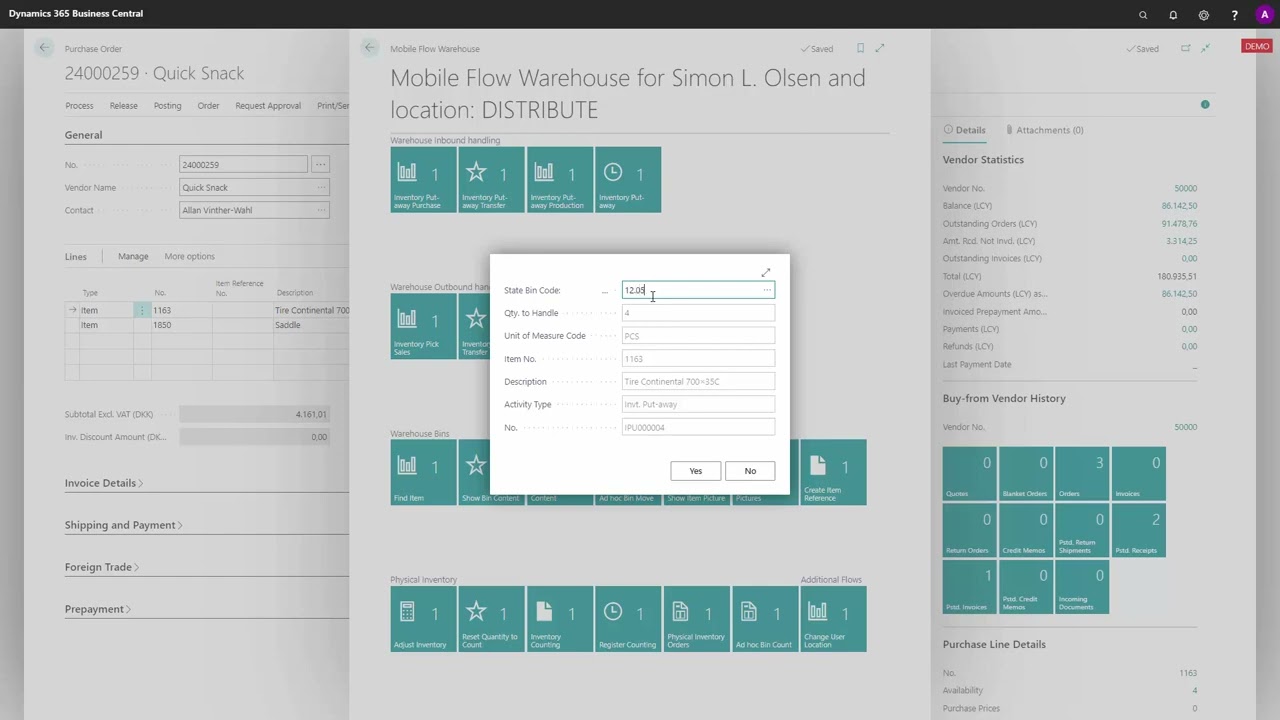Open the Posting menu on Purchase Order
The width and height of the screenshot is (1280, 720).
click(x=167, y=106)
